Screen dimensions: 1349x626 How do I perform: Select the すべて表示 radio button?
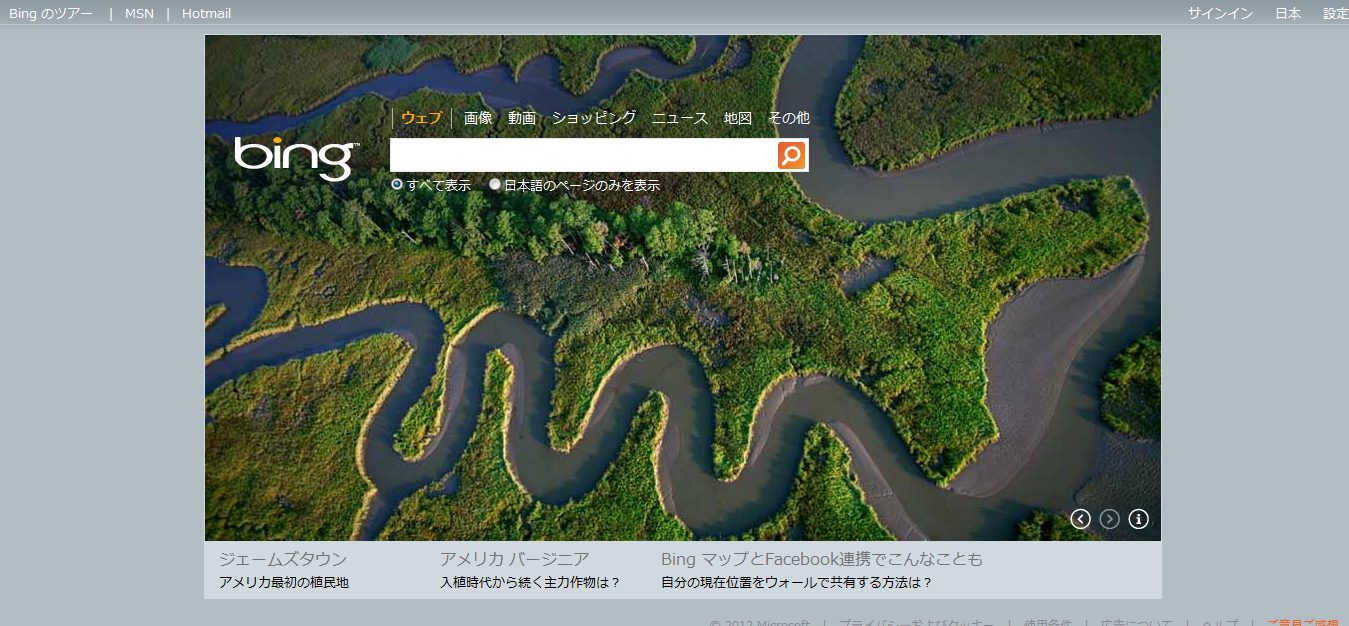click(x=397, y=185)
